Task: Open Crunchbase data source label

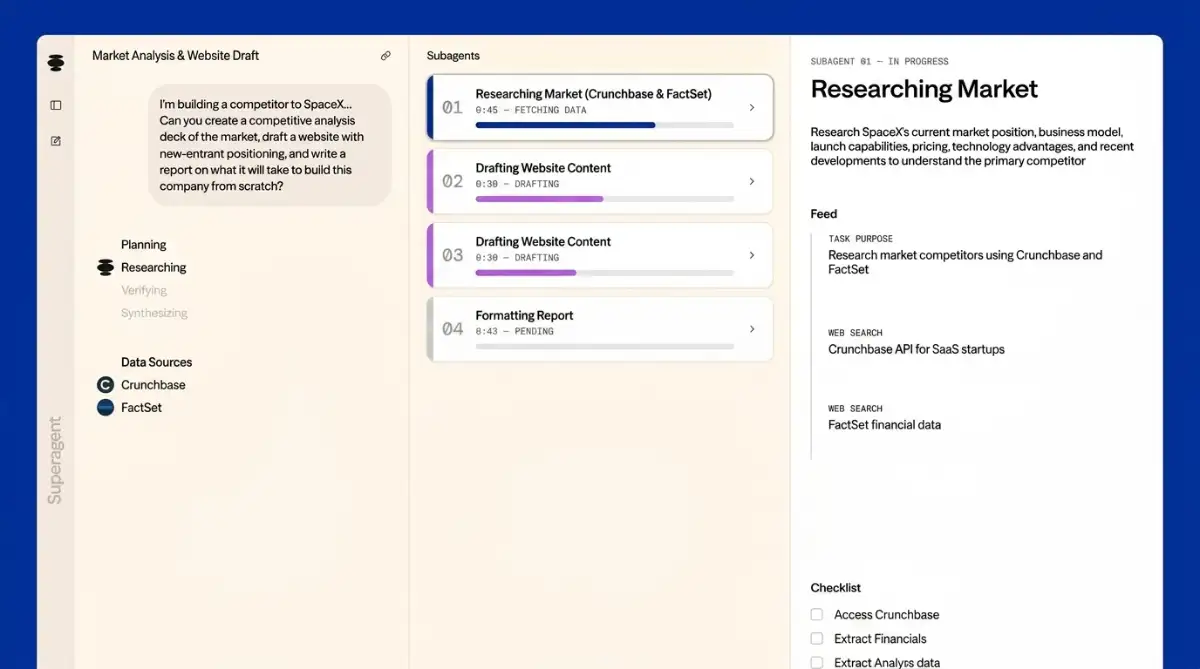Action: 153,385
